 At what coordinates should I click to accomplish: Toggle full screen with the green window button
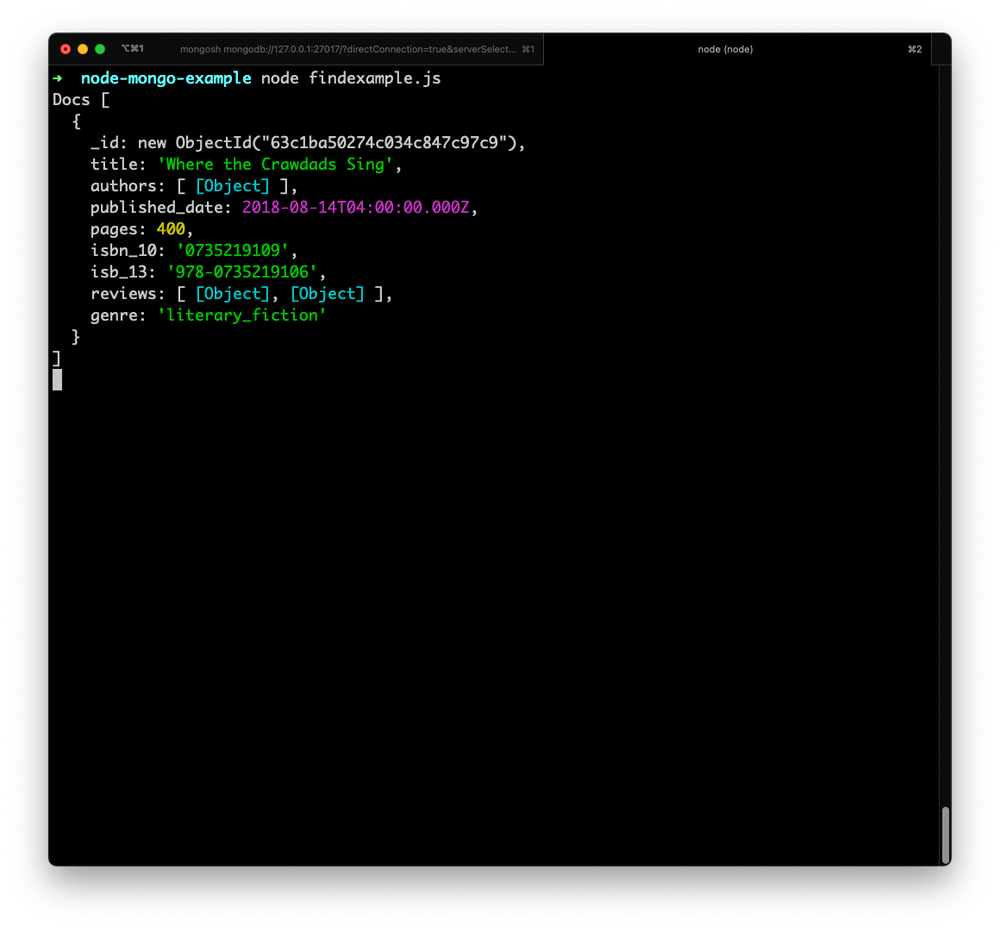point(99,47)
